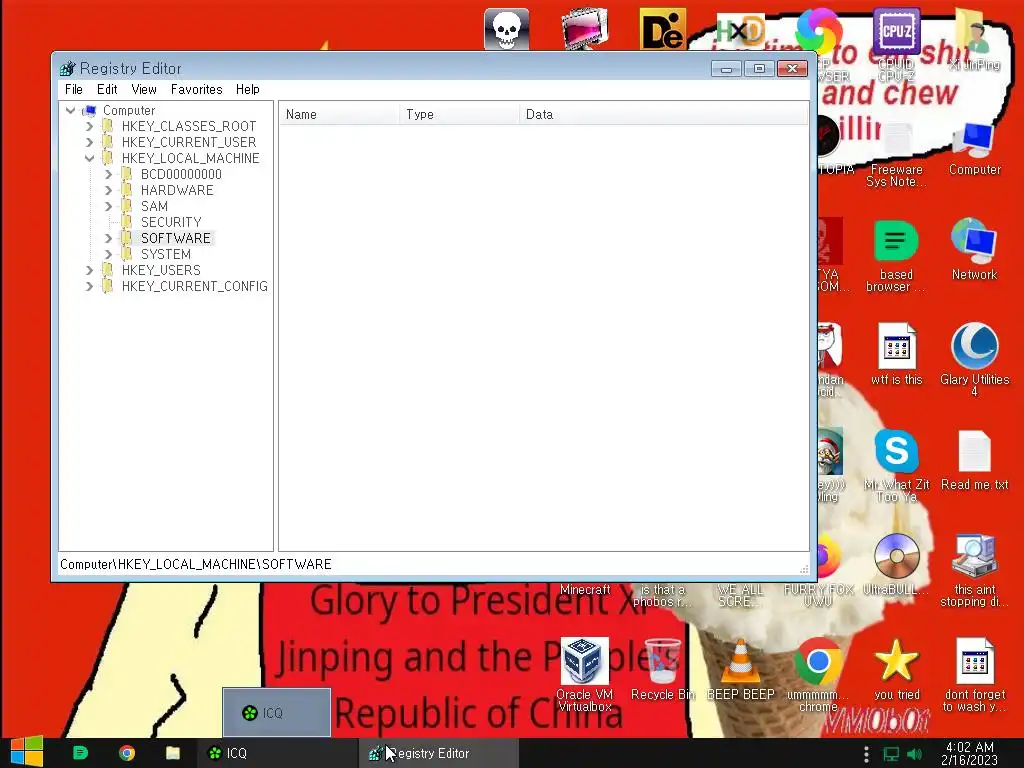Expand the SOFTWARE key arrow

click(x=108, y=238)
